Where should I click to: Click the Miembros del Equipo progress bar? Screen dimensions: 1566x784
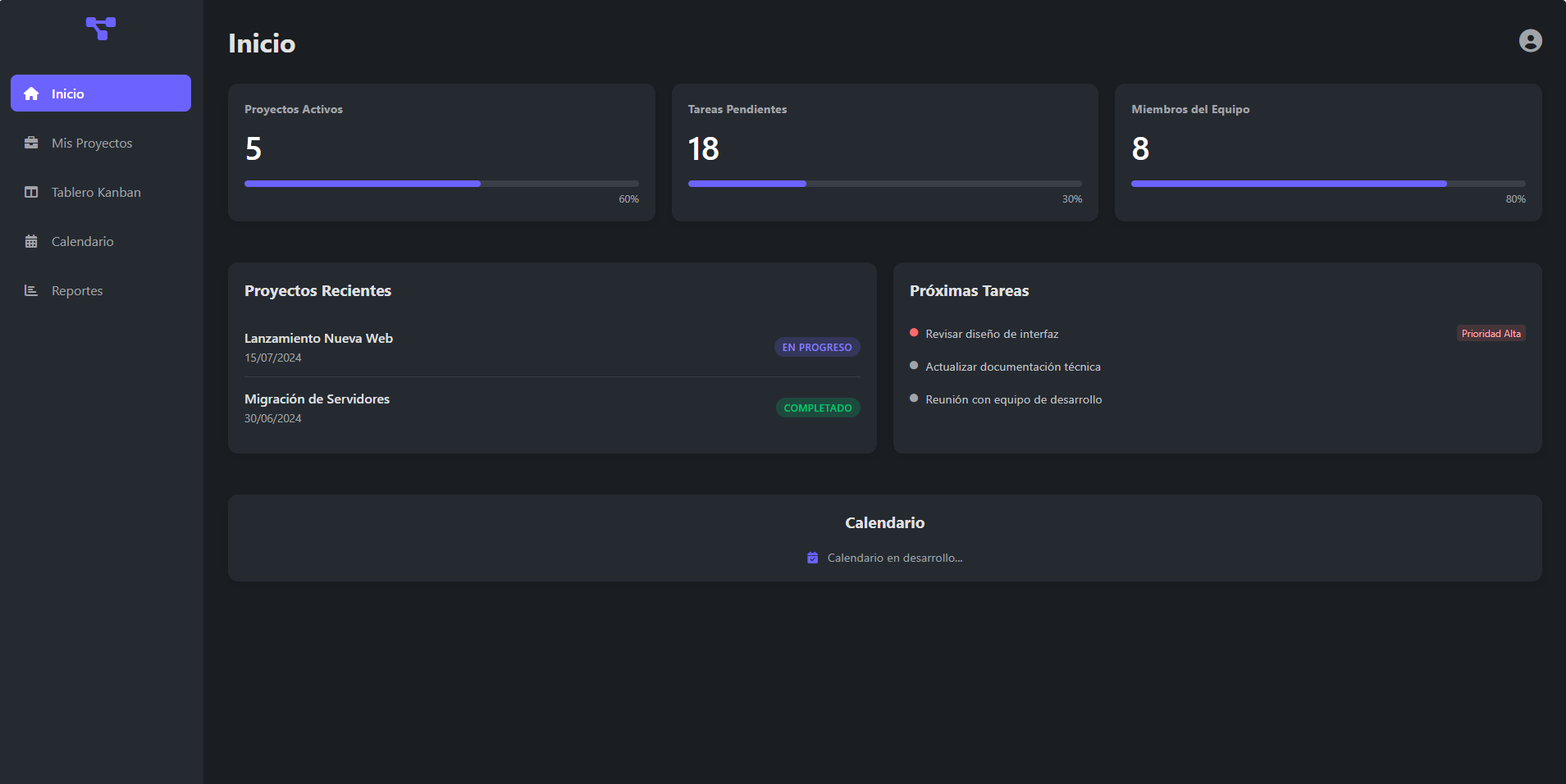pyautogui.click(x=1327, y=184)
